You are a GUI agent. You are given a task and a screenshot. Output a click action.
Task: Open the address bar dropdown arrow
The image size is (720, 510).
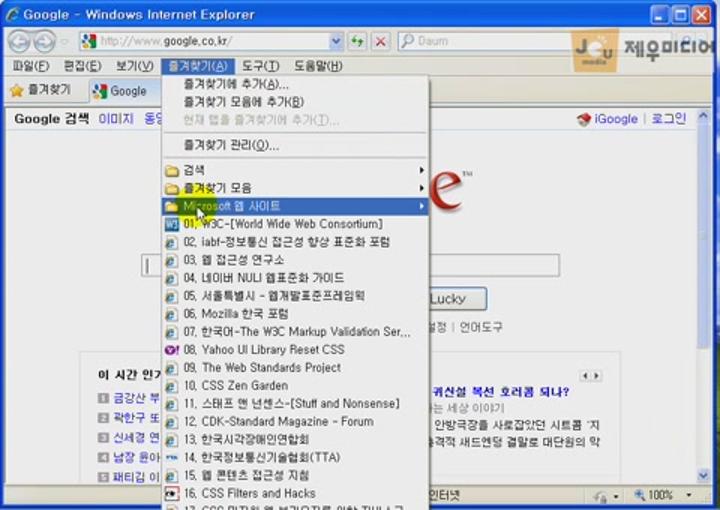pyautogui.click(x=336, y=41)
